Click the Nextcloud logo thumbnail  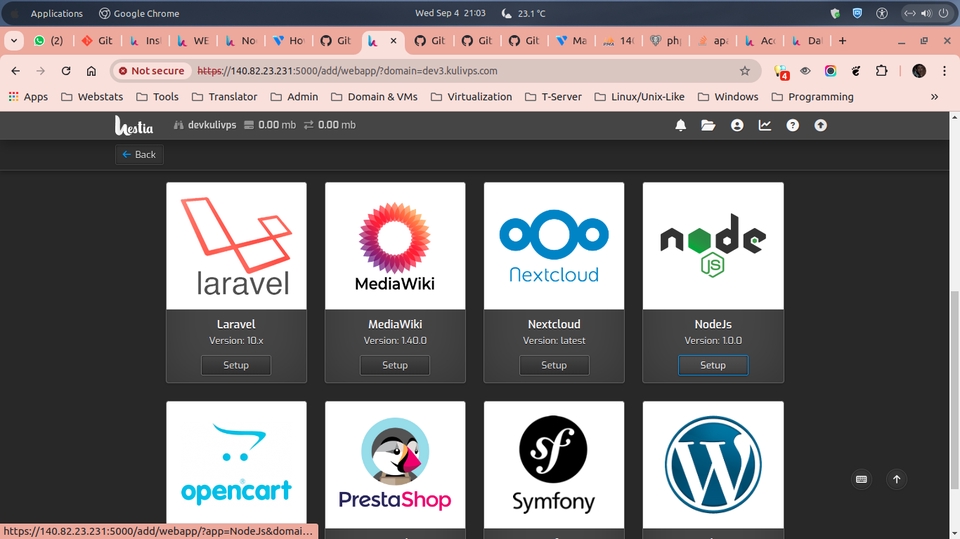click(x=554, y=246)
